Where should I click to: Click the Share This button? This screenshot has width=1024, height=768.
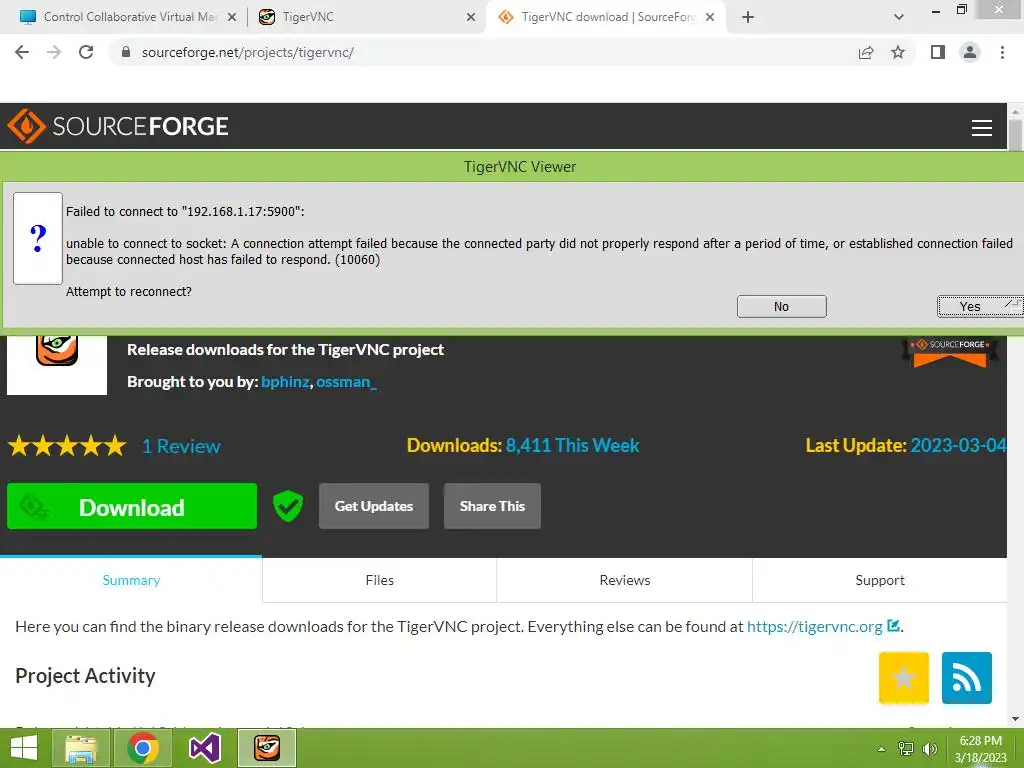click(x=492, y=506)
